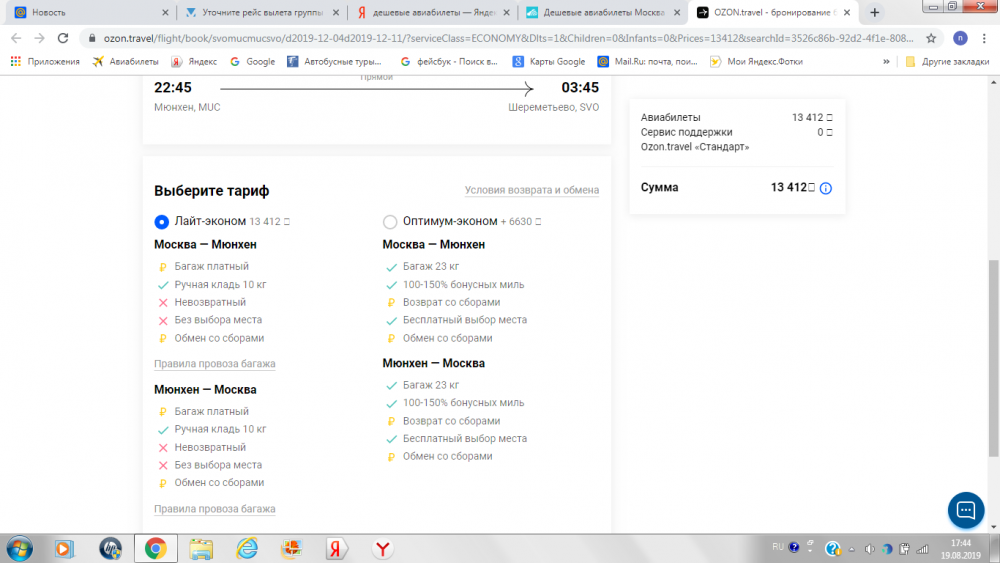The width and height of the screenshot is (1000, 563).
Task: Open the Яндекс bookmark
Action: tap(195, 62)
